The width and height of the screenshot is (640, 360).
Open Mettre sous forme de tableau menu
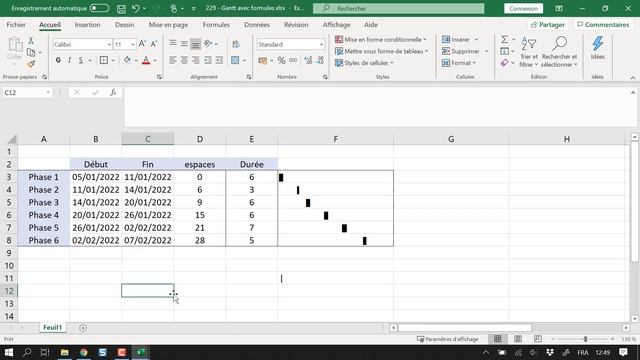coord(381,51)
